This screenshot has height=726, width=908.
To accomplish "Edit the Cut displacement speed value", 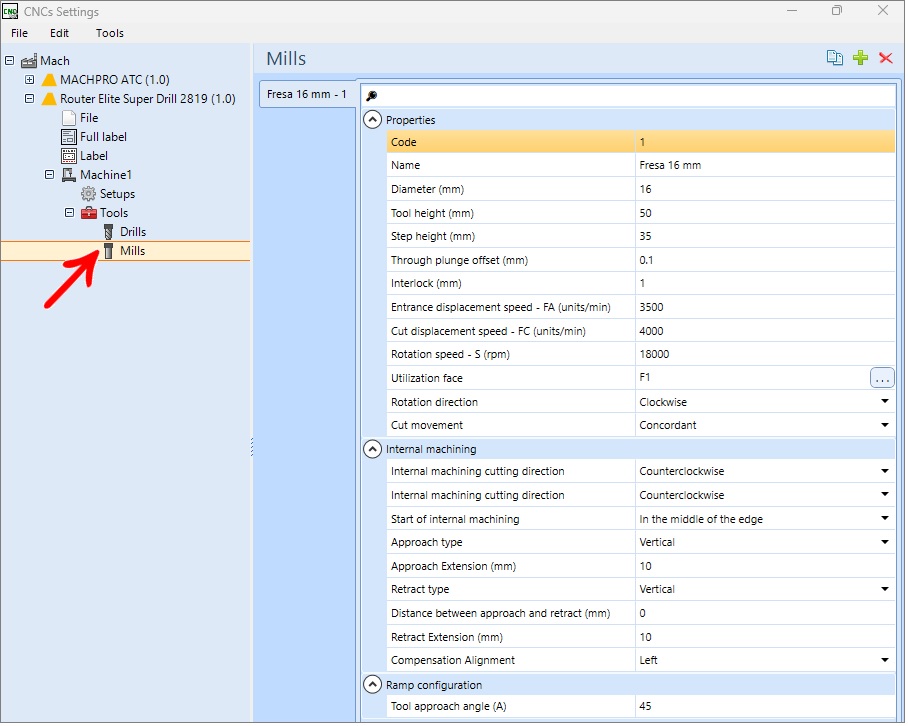I will click(764, 332).
